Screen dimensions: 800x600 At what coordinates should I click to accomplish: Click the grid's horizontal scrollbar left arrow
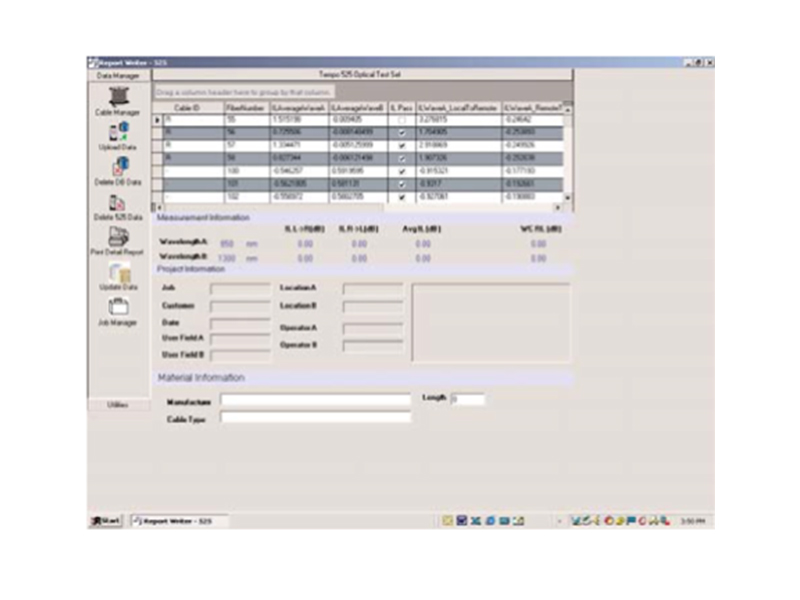pos(159,207)
